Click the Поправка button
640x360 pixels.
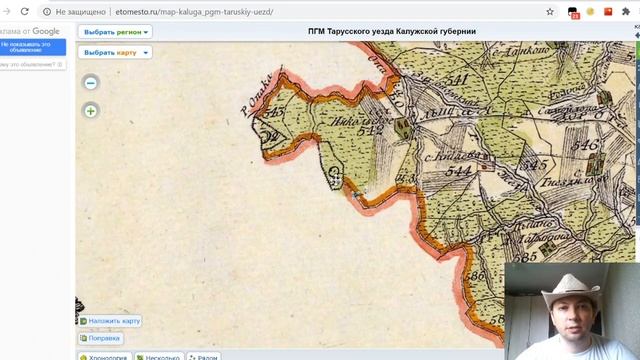(x=100, y=338)
